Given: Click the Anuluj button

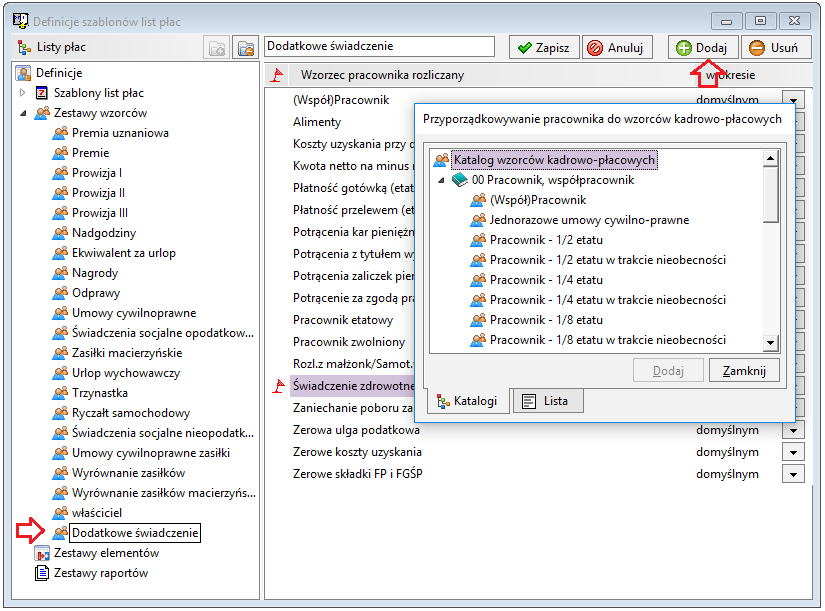Looking at the screenshot, I should (x=618, y=48).
